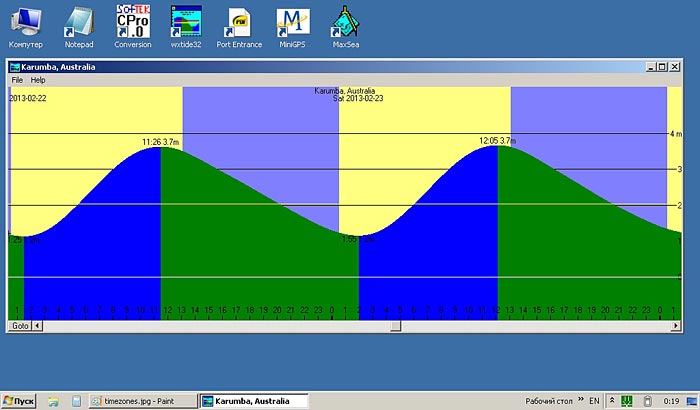The width and height of the screenshot is (700, 410).
Task: Open the Port Entrance shortcut
Action: pos(239,27)
